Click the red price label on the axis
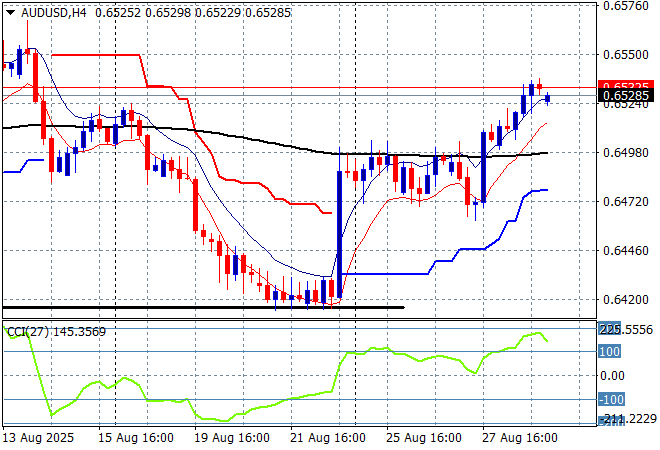660x450 pixels. [626, 85]
